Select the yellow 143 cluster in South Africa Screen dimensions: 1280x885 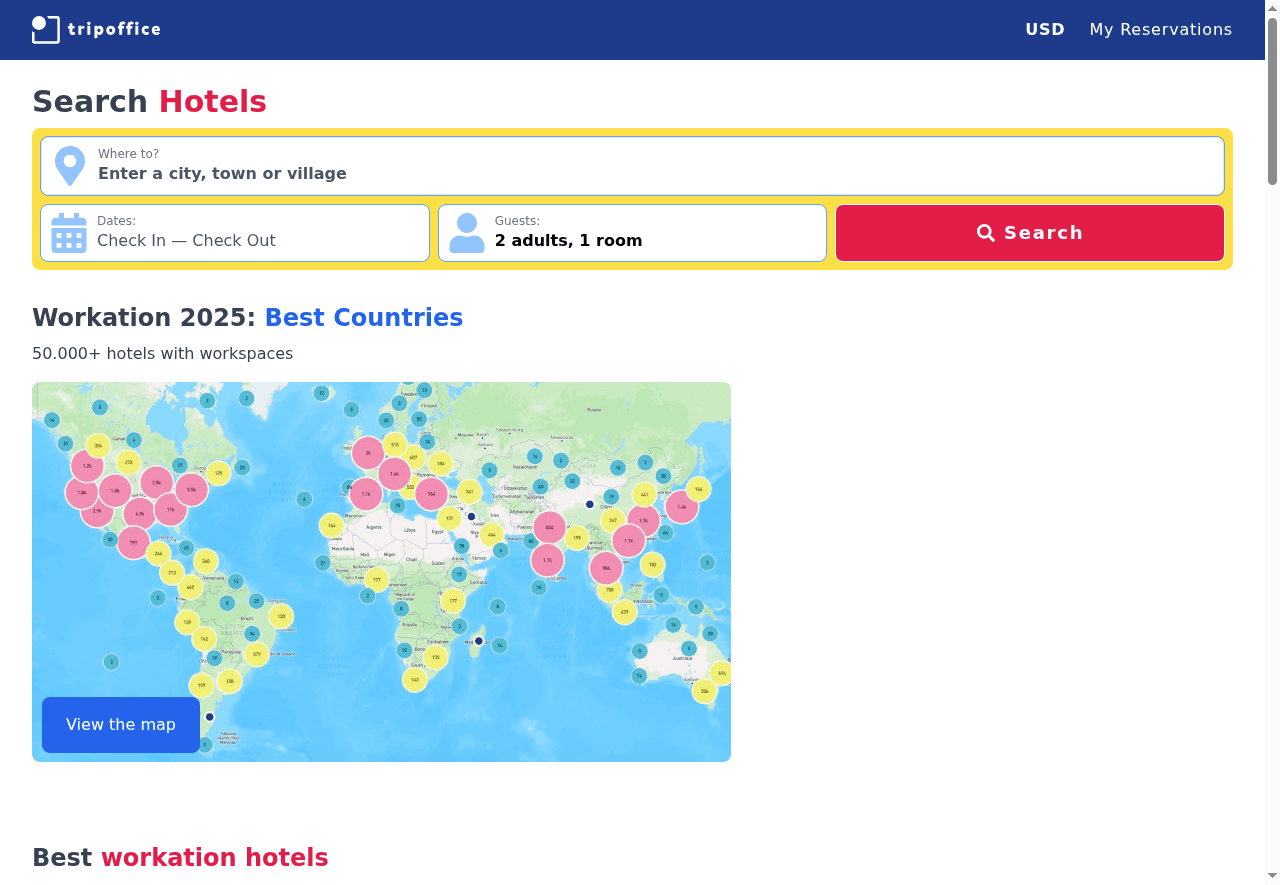click(x=414, y=679)
